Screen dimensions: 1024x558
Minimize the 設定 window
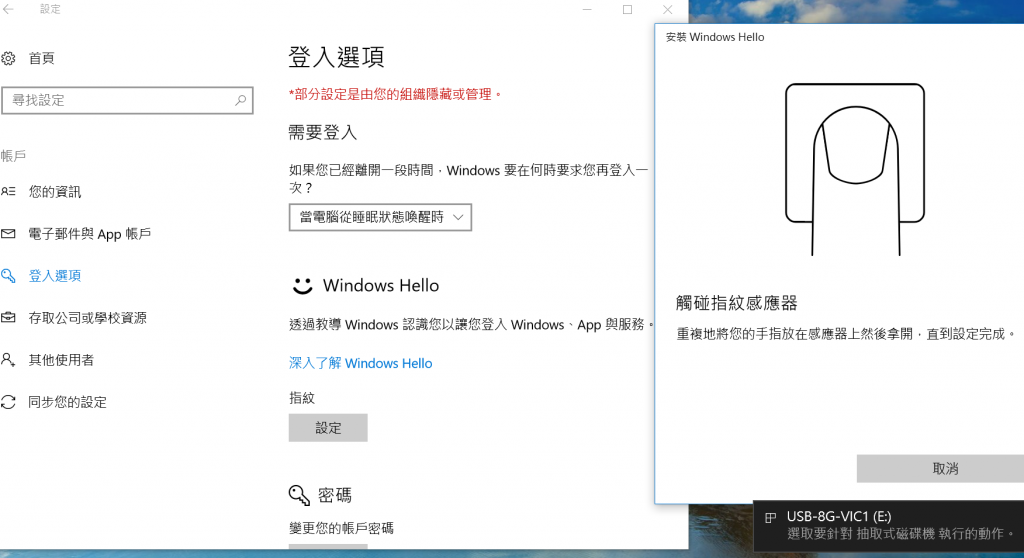[587, 9]
